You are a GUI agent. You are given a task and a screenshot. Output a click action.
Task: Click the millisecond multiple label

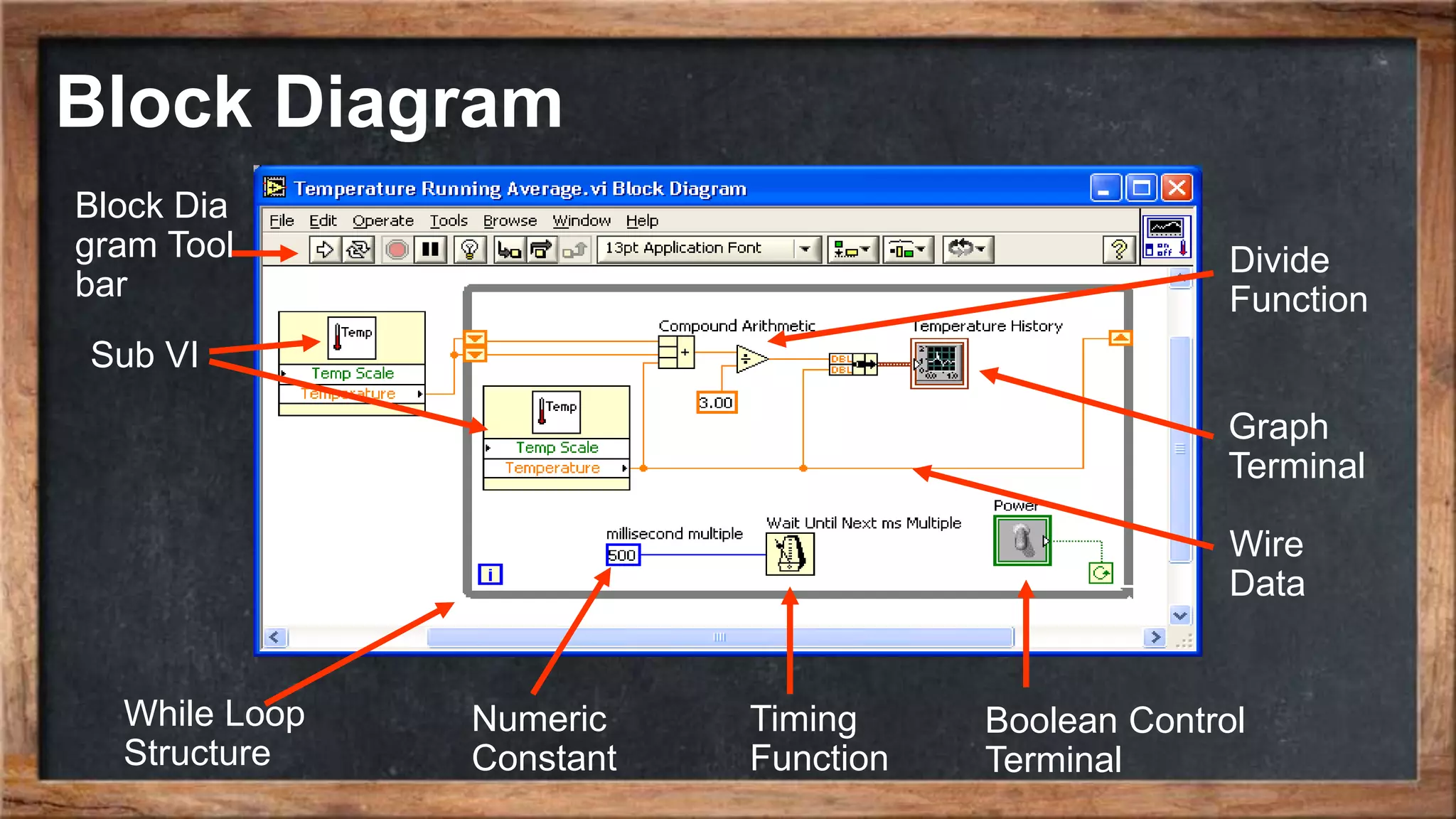[674, 534]
